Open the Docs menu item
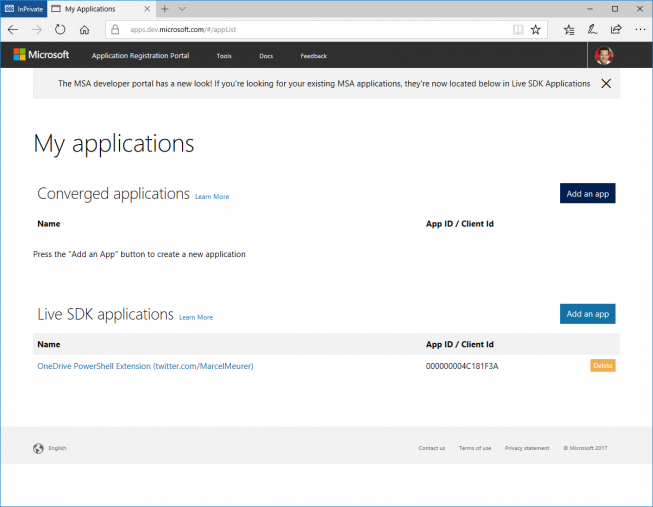 coord(266,56)
